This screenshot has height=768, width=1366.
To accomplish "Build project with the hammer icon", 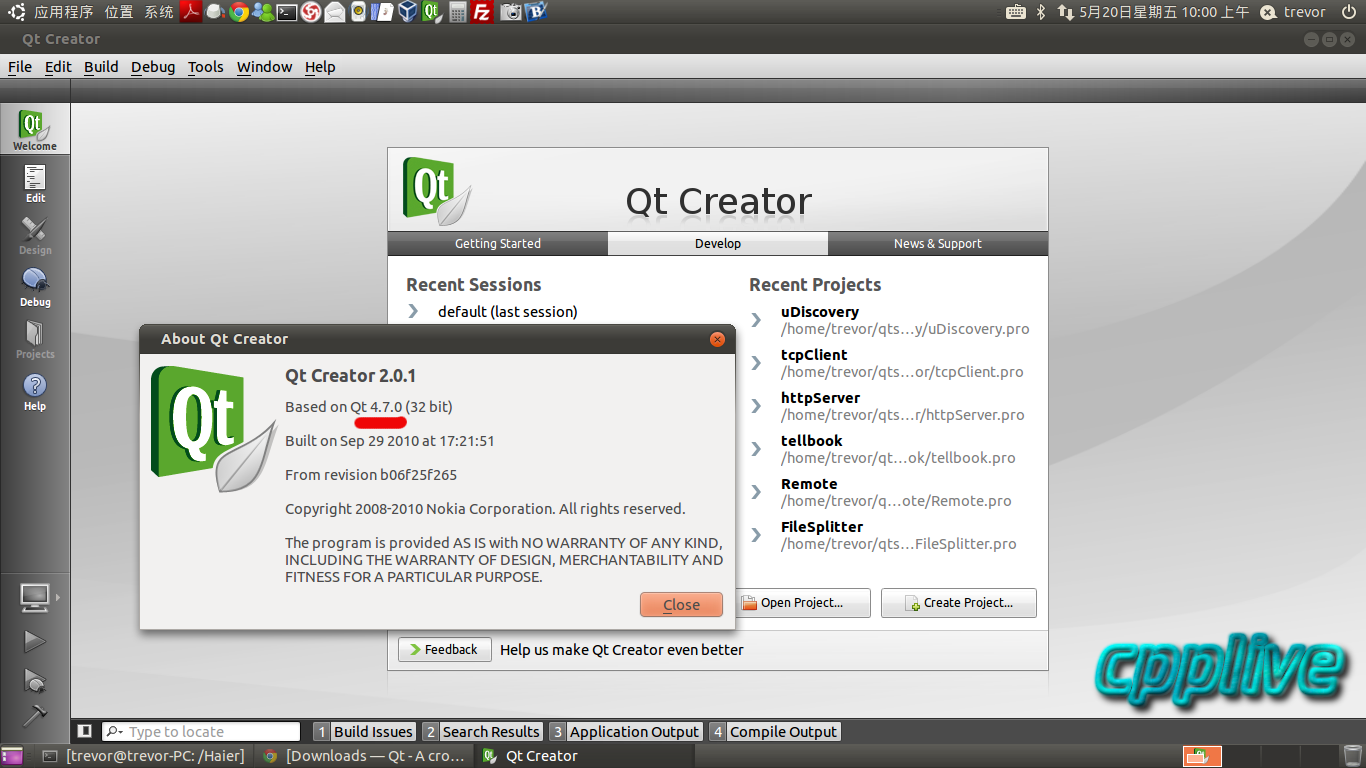I will [35, 715].
